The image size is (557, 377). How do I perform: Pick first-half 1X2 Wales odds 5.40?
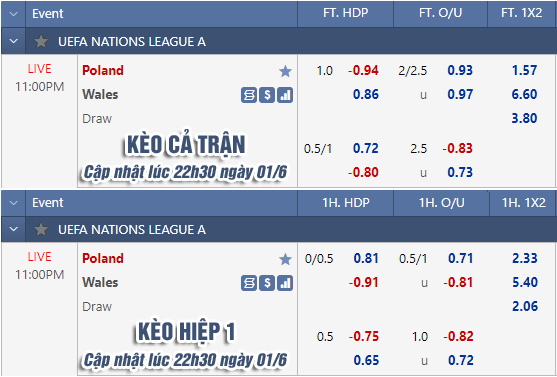[x=525, y=282]
